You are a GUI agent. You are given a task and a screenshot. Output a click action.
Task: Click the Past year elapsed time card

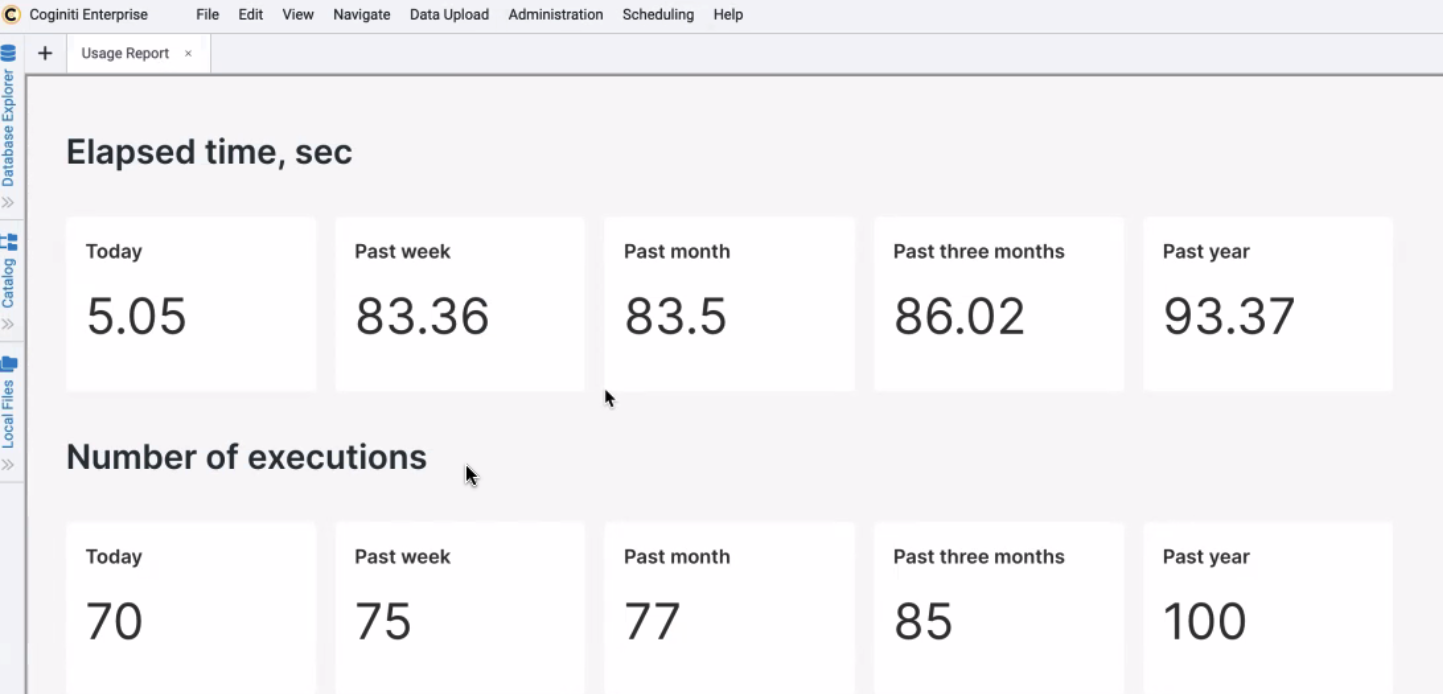[x=1267, y=303]
